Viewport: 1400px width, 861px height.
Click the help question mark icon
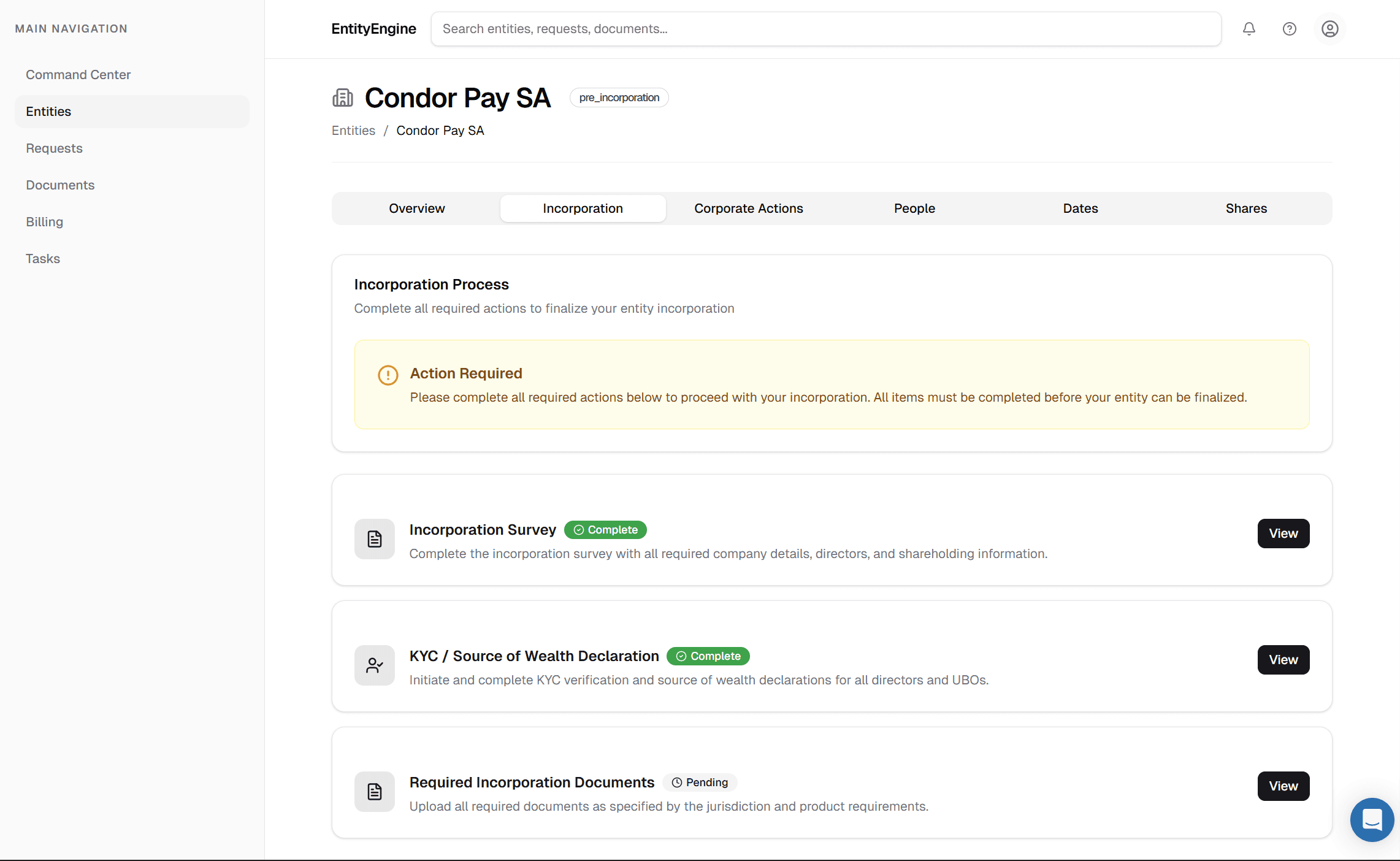[1289, 29]
